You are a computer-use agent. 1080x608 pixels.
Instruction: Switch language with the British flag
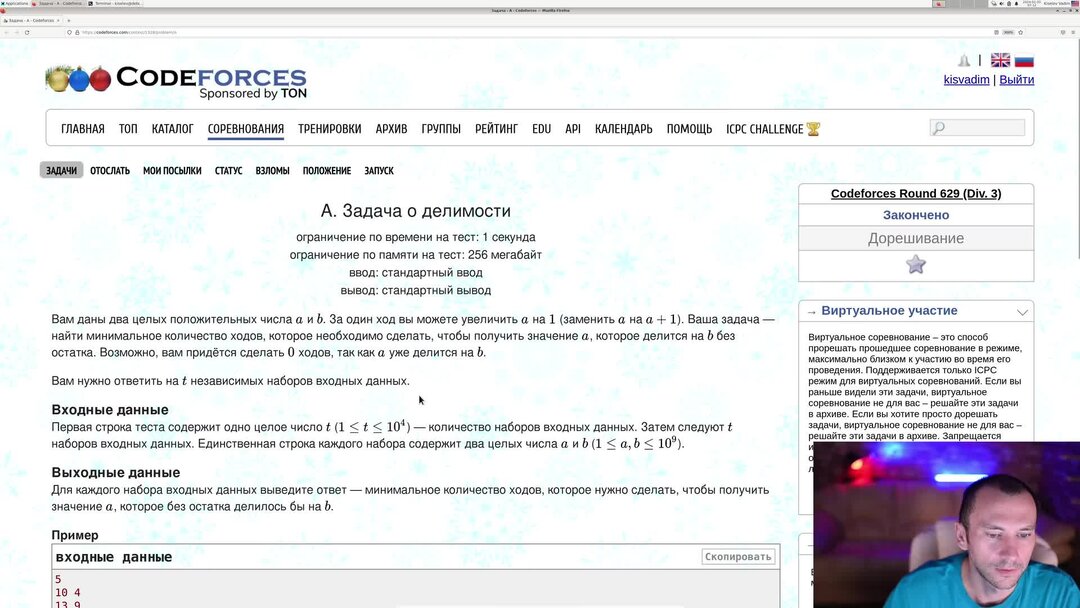point(1000,61)
